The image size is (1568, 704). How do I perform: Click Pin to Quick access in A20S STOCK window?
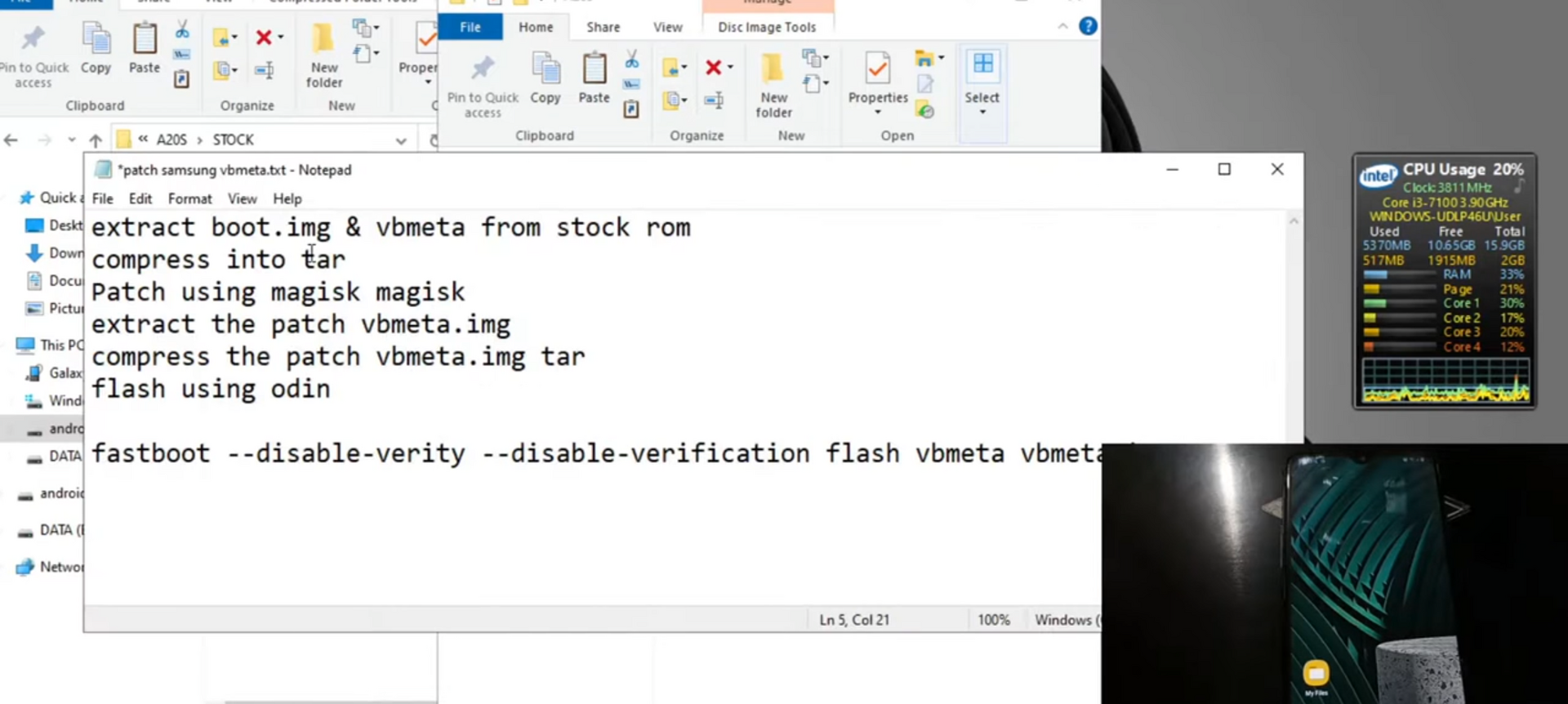[x=33, y=56]
